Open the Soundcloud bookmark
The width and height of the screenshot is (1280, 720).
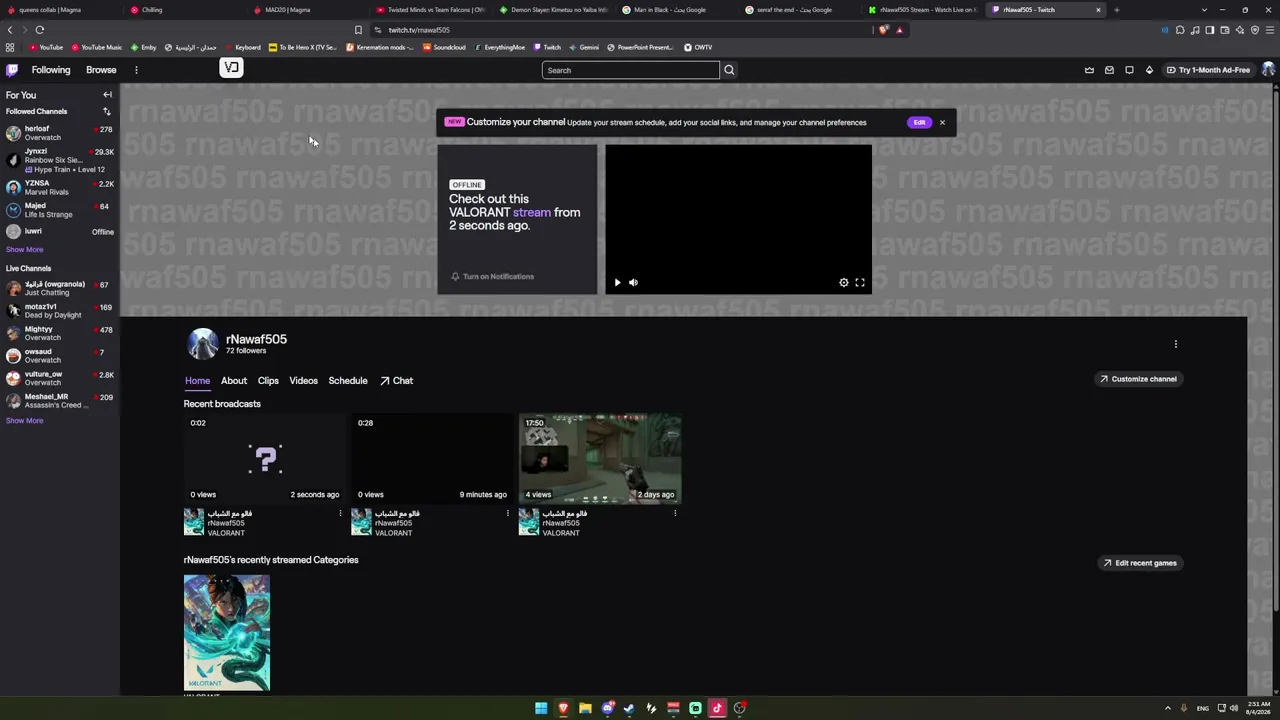point(444,47)
